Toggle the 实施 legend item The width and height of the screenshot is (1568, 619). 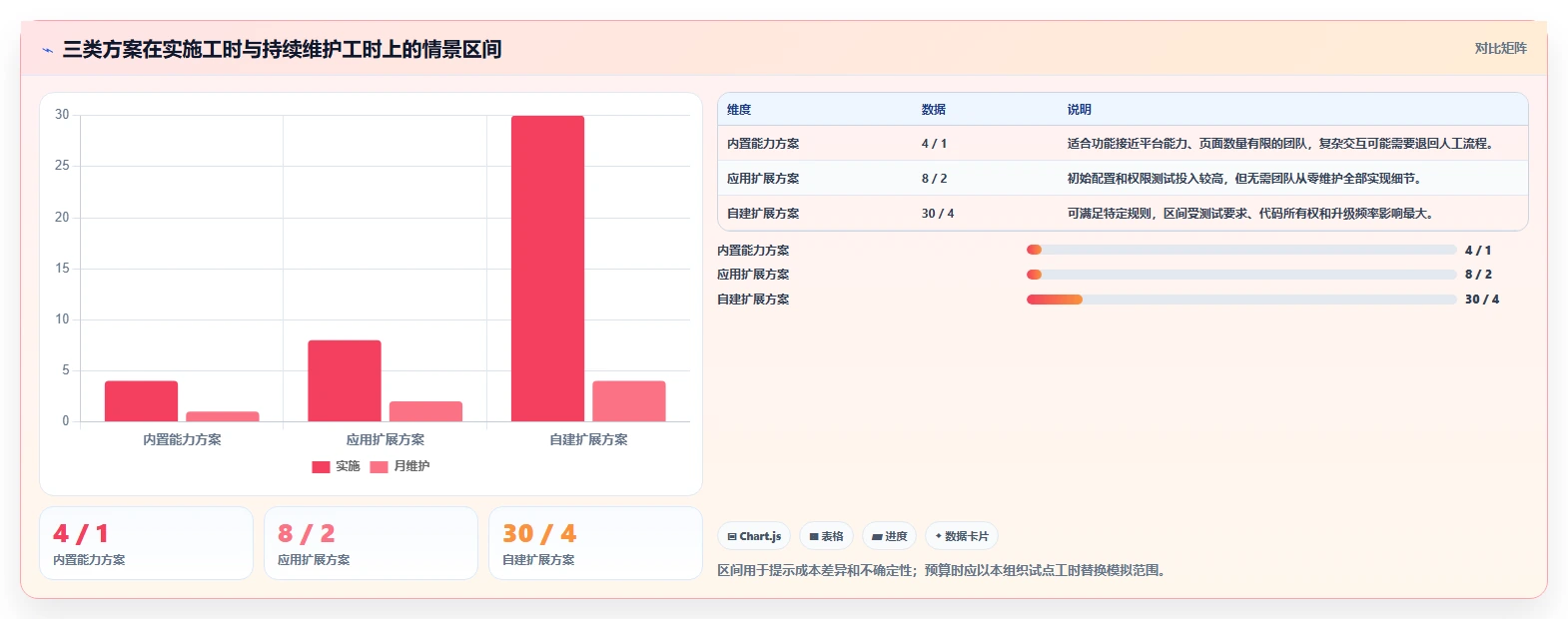pos(336,466)
